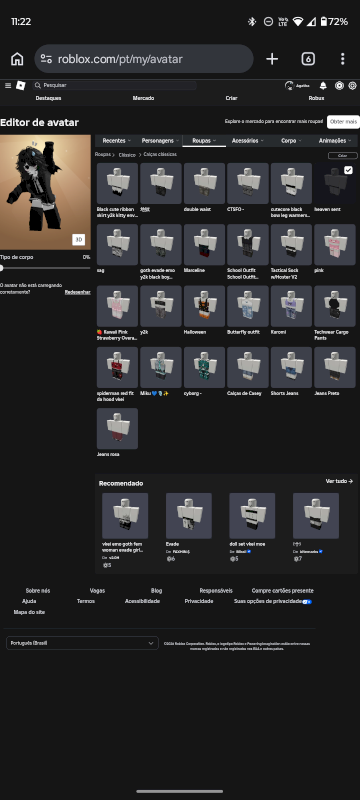
Task: Click verified badge next to doll set creator
Action: (249, 552)
